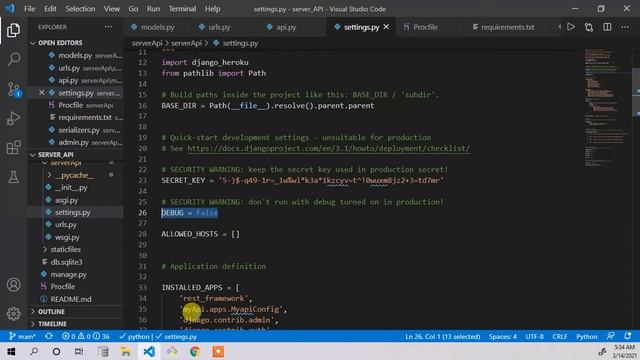Open the Testing flask view
The height and width of the screenshot is (360, 640).
13,177
